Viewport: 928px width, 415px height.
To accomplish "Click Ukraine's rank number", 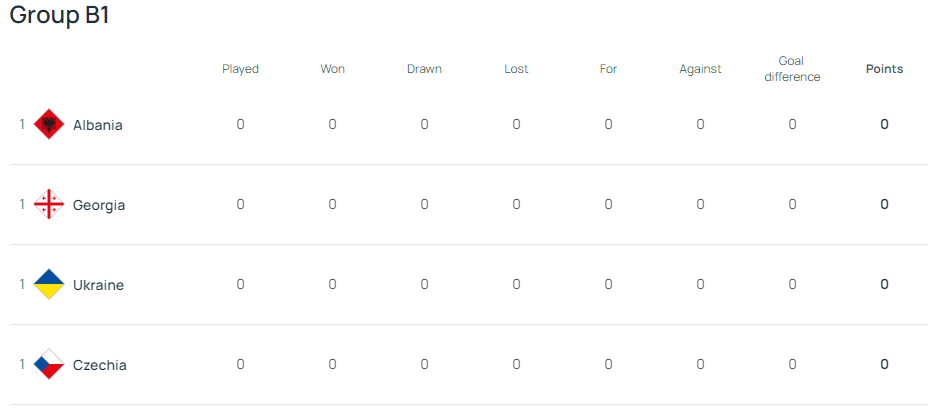I will point(22,284).
